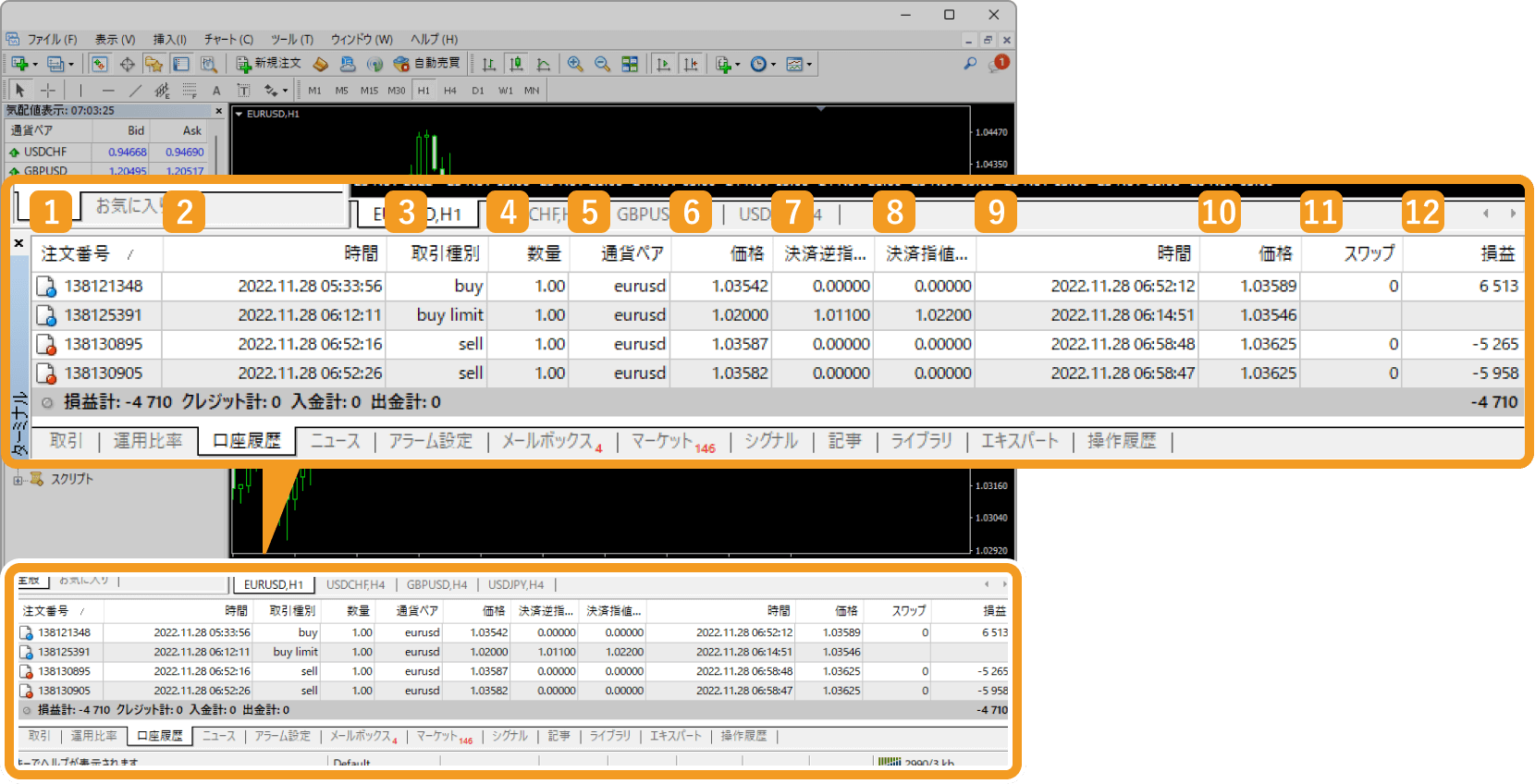The width and height of the screenshot is (1535, 784).
Task: Toggle the 自動売買 auto trading button
Action: click(426, 64)
